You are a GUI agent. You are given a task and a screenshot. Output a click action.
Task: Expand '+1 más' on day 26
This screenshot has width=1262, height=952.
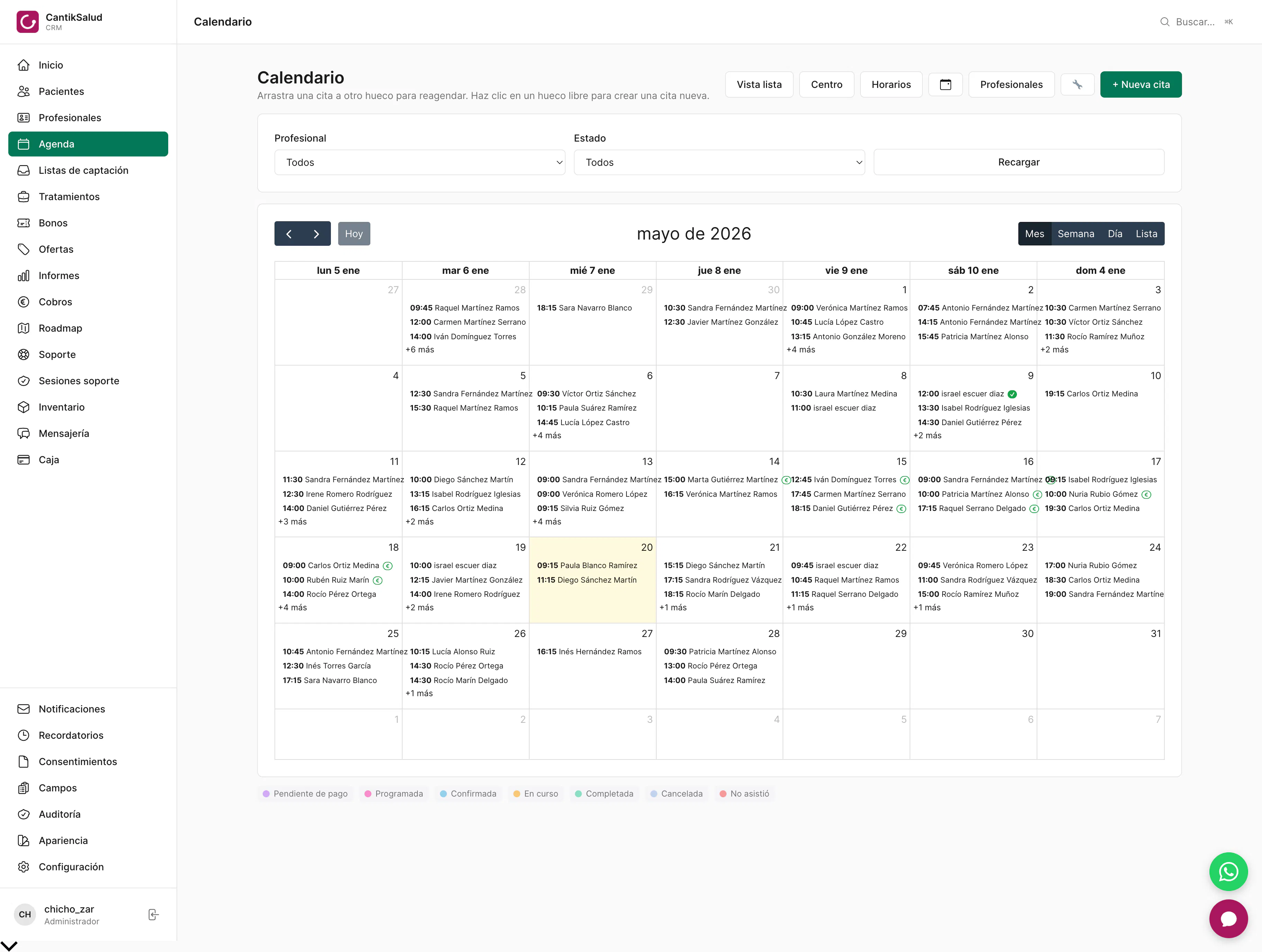click(x=419, y=693)
